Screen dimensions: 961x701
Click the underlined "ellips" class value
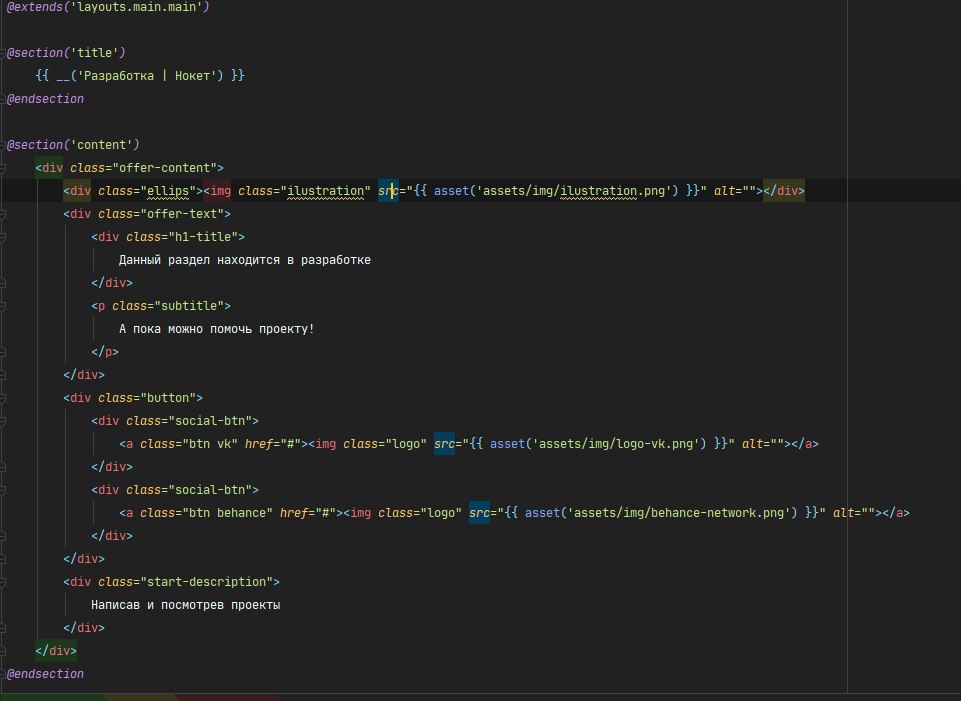pyautogui.click(x=168, y=191)
